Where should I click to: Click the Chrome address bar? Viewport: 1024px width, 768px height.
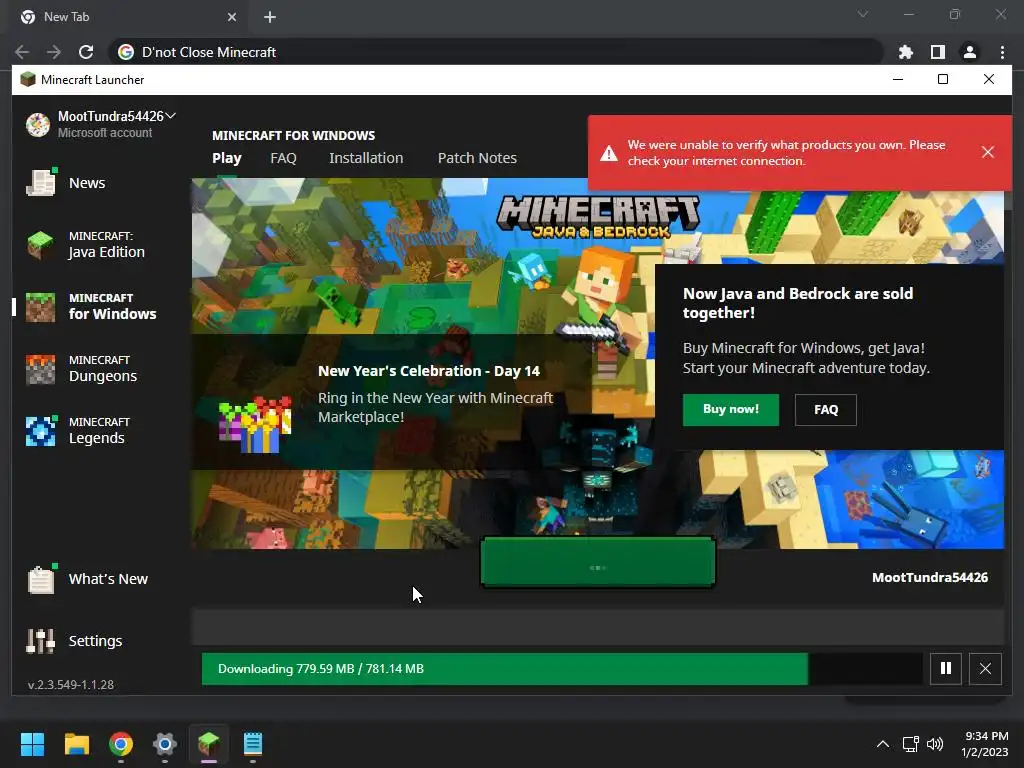point(496,52)
